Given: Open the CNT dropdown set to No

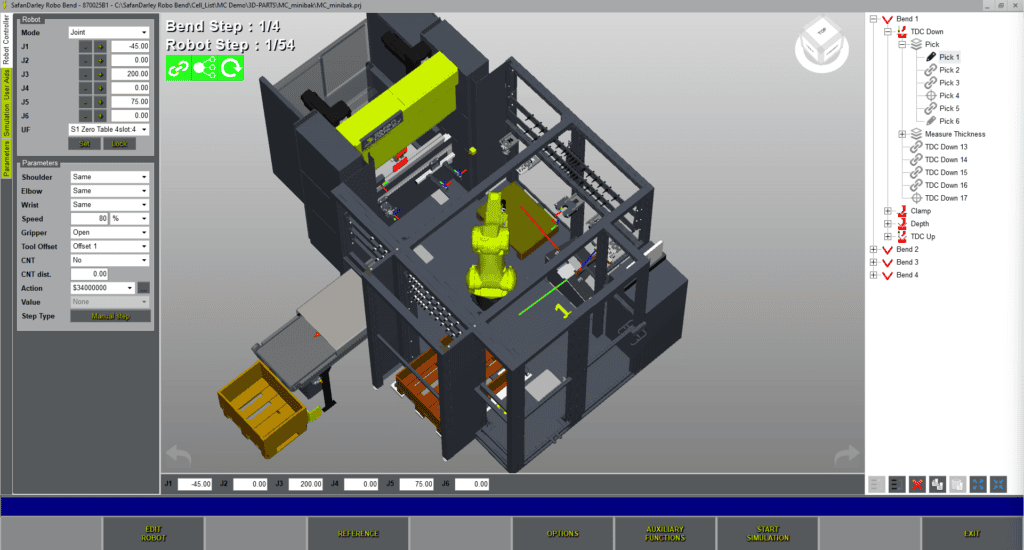Looking at the screenshot, I should point(110,260).
